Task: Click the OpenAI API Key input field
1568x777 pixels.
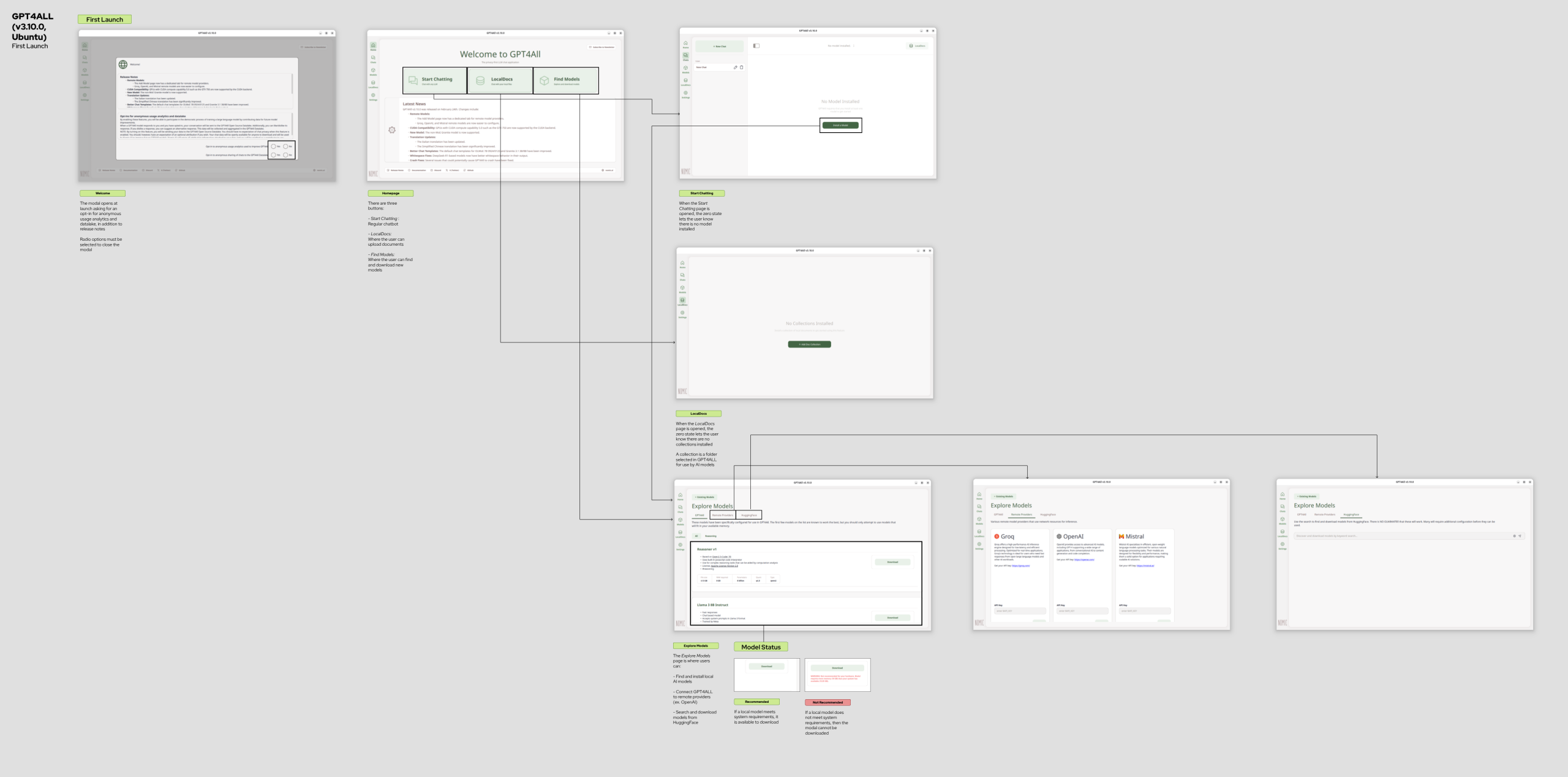Action: click(1082, 611)
